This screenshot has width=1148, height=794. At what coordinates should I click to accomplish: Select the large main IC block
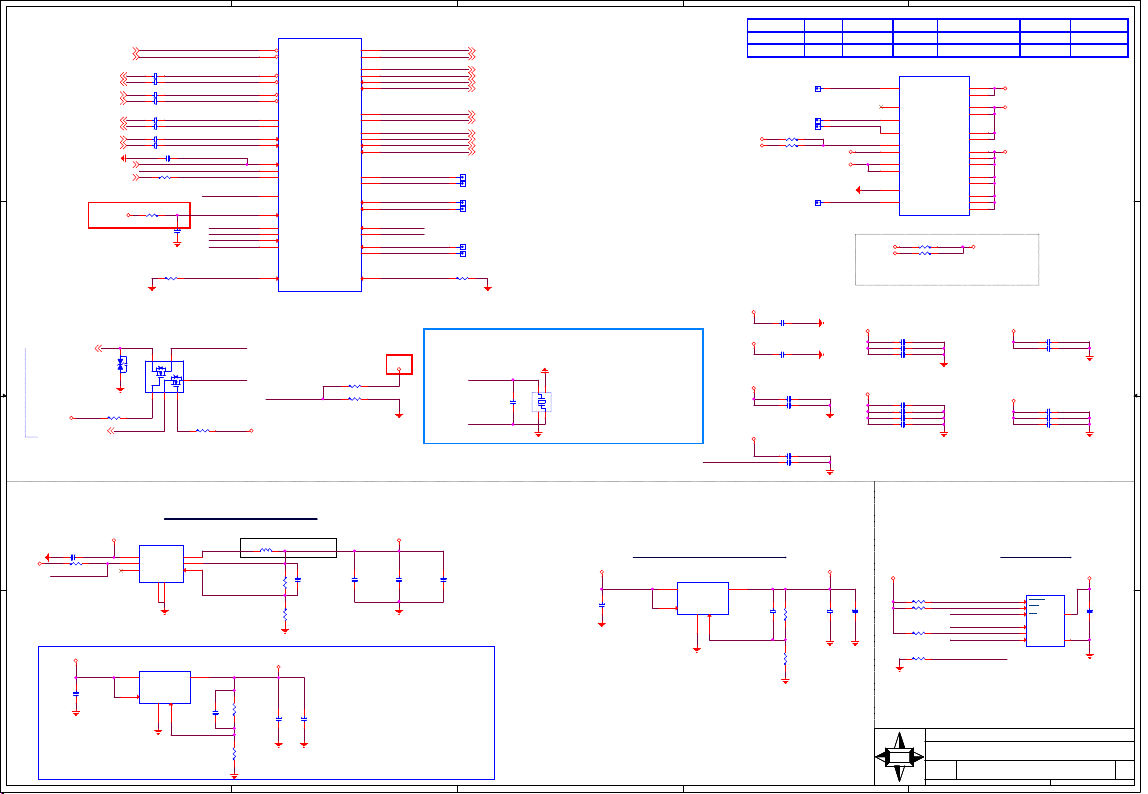click(320, 165)
